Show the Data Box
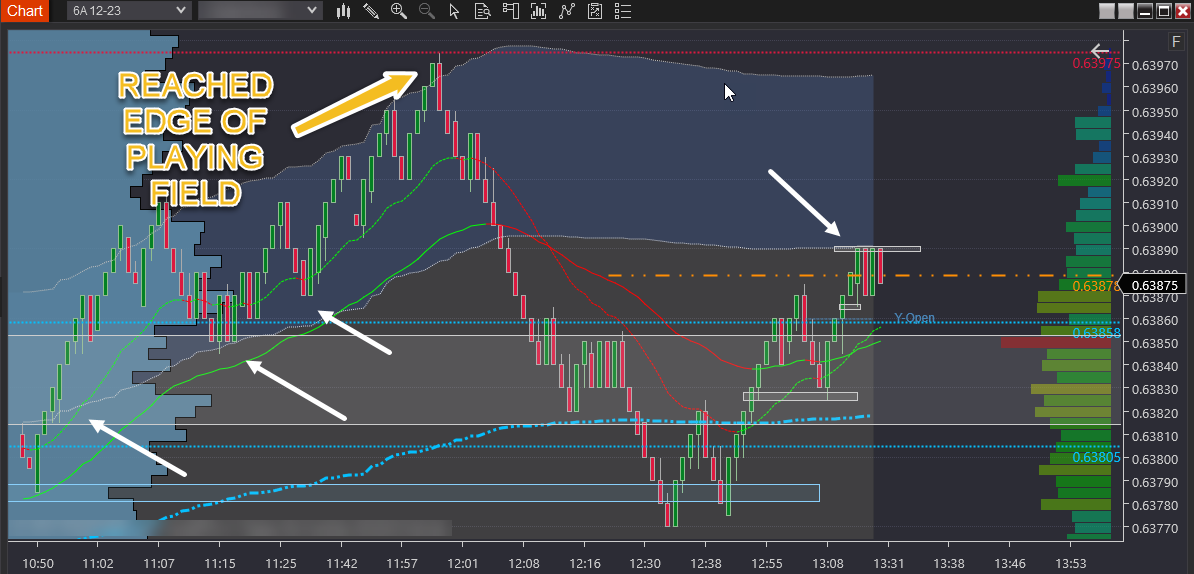Screen dimensions: 1194x574 tap(483, 11)
